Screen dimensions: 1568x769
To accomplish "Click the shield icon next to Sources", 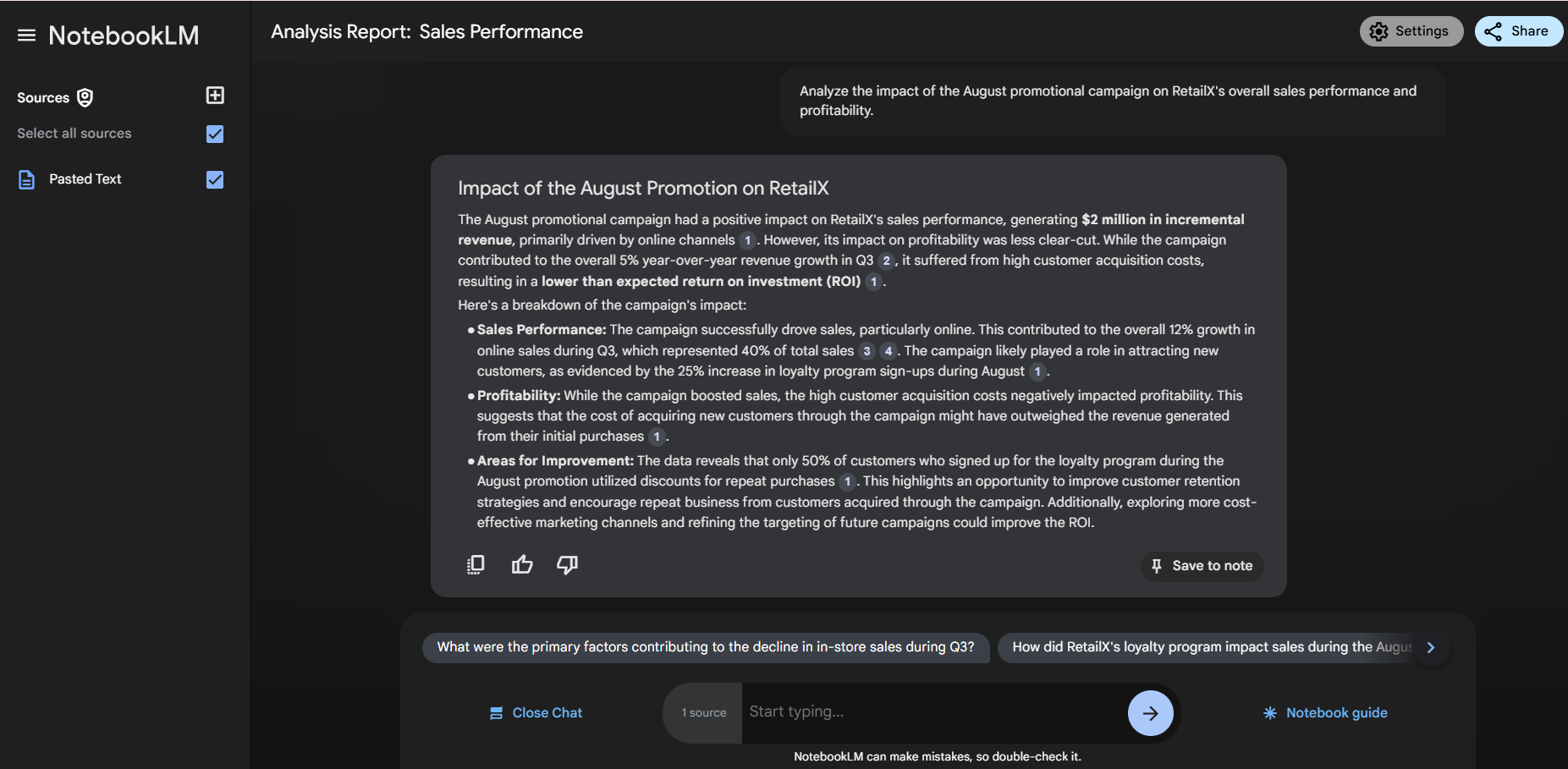I will pyautogui.click(x=85, y=97).
